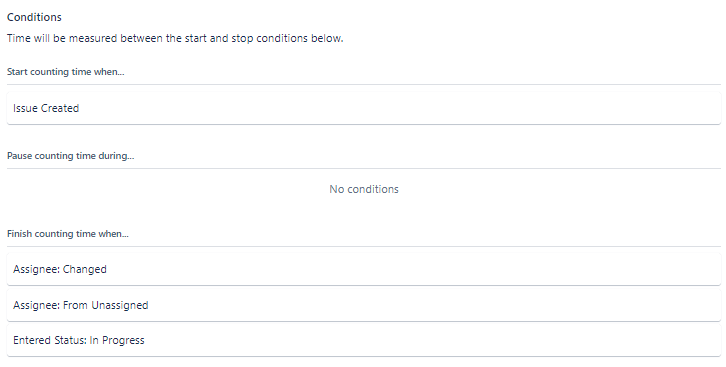Click the divider line under Finish counting label
Image resolution: width=726 pixels, height=367 pixels.
[363, 247]
